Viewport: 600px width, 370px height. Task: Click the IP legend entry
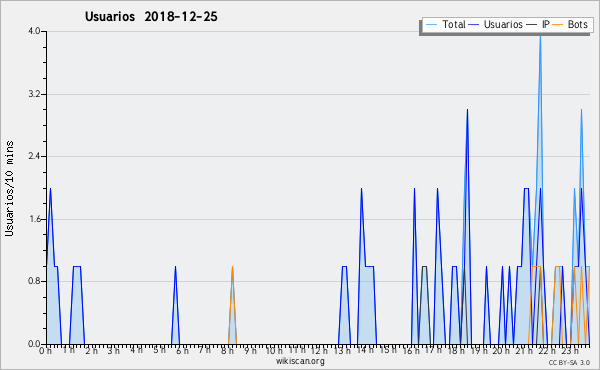[538, 24]
